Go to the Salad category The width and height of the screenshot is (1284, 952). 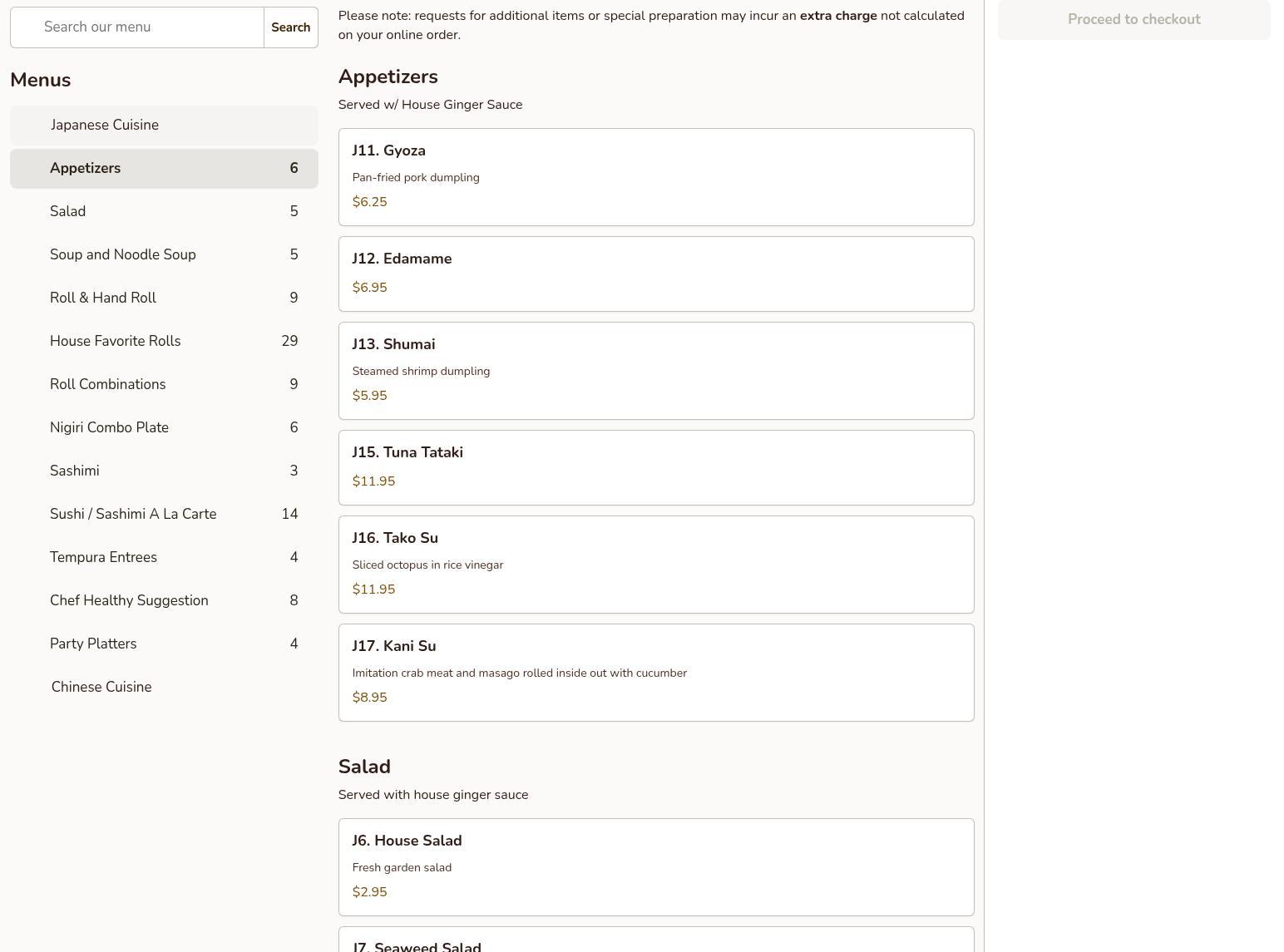pyautogui.click(x=164, y=211)
